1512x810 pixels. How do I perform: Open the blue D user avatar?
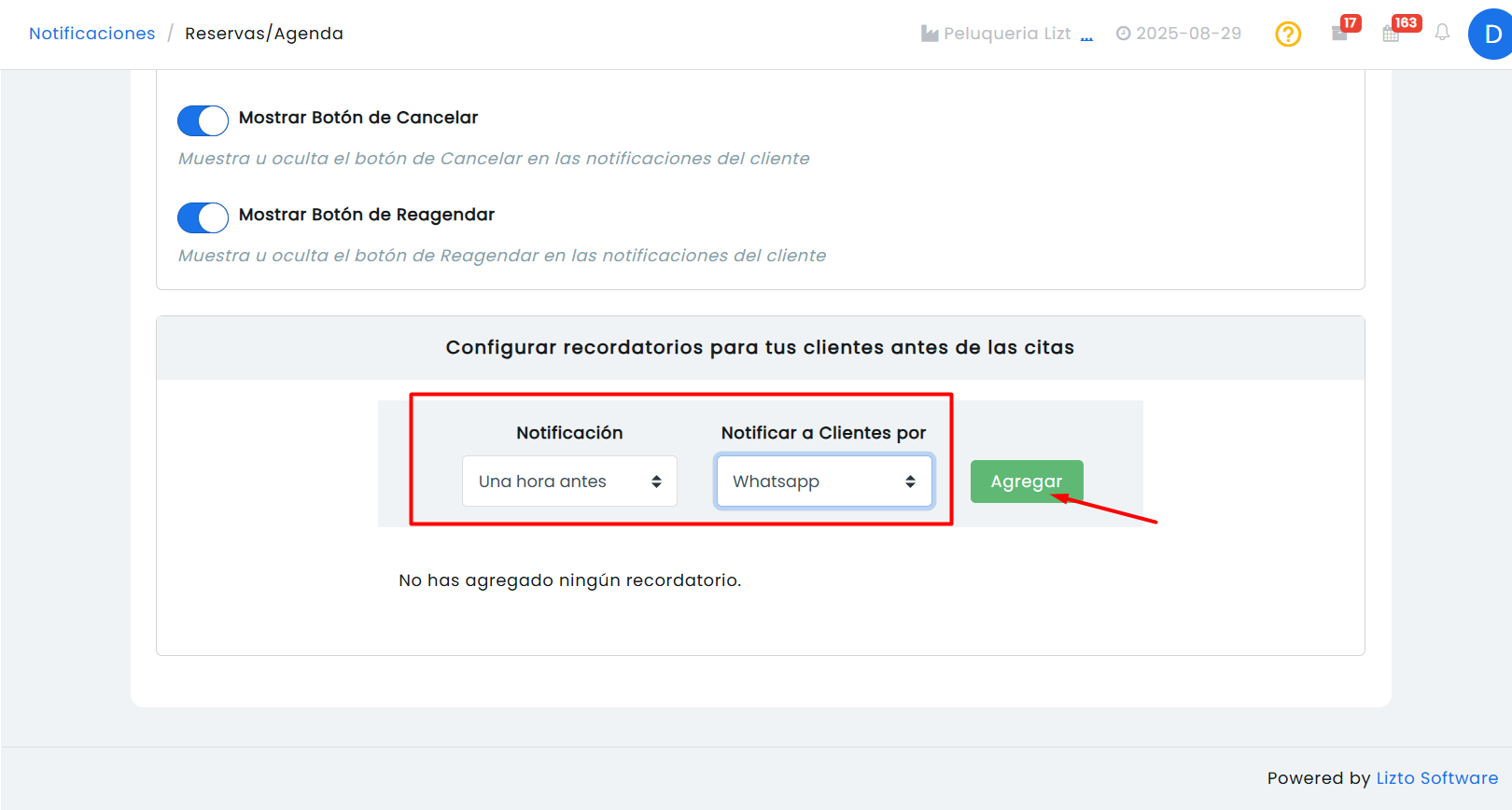[1491, 35]
